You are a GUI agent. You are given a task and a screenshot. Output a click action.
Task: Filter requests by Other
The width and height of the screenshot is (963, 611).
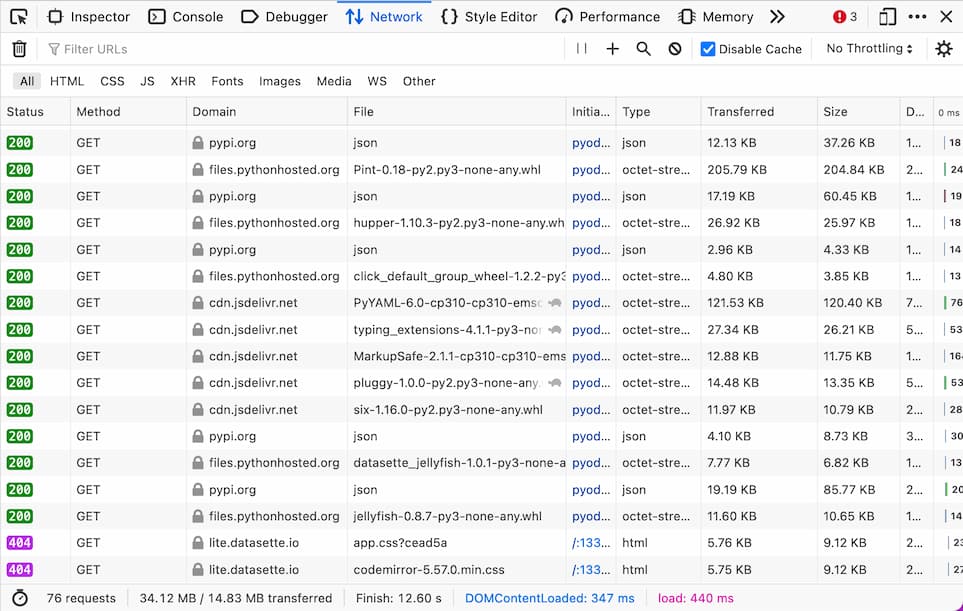[419, 81]
